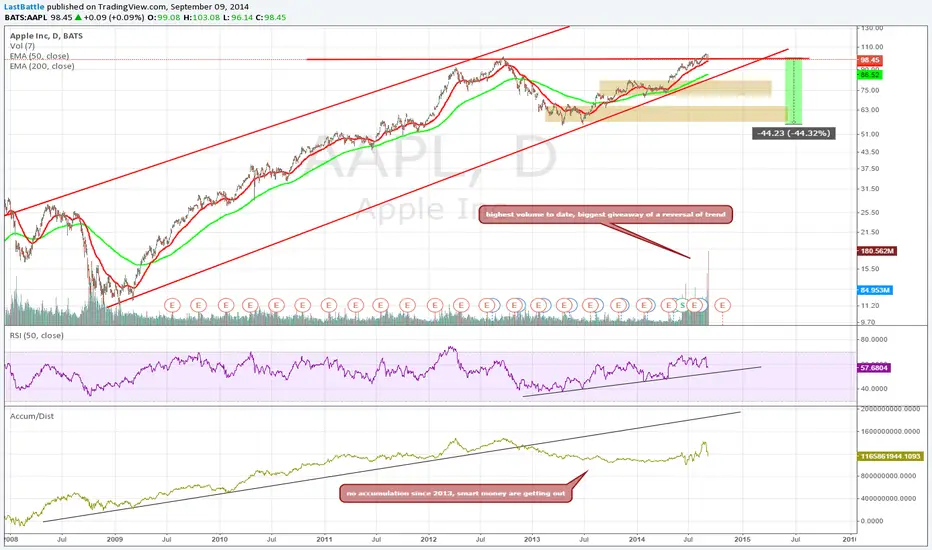Click the green S split marker

pos(682,305)
